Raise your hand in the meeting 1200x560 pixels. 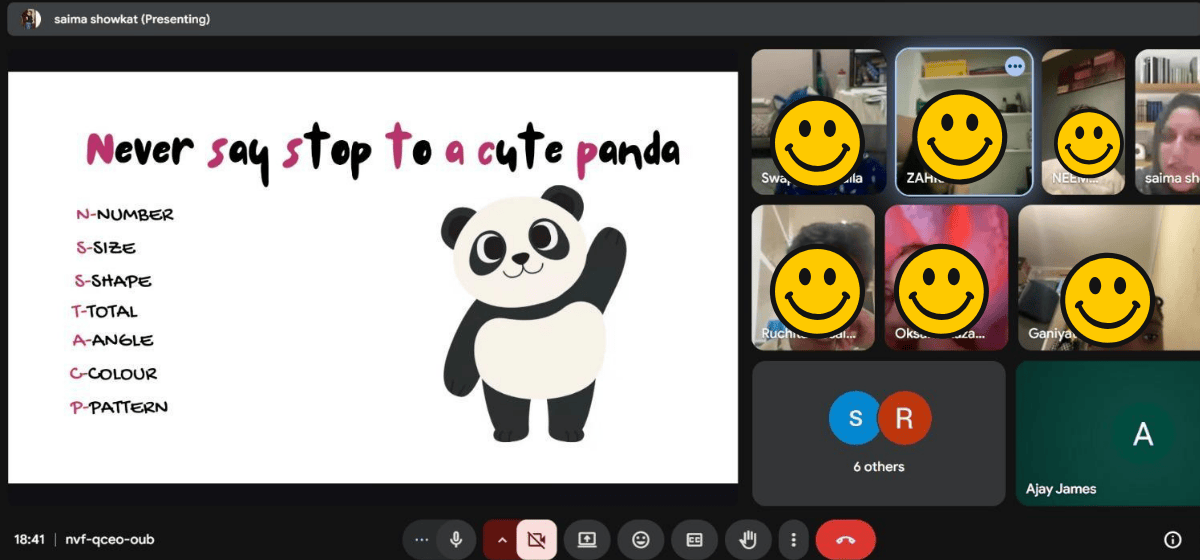coord(747,540)
